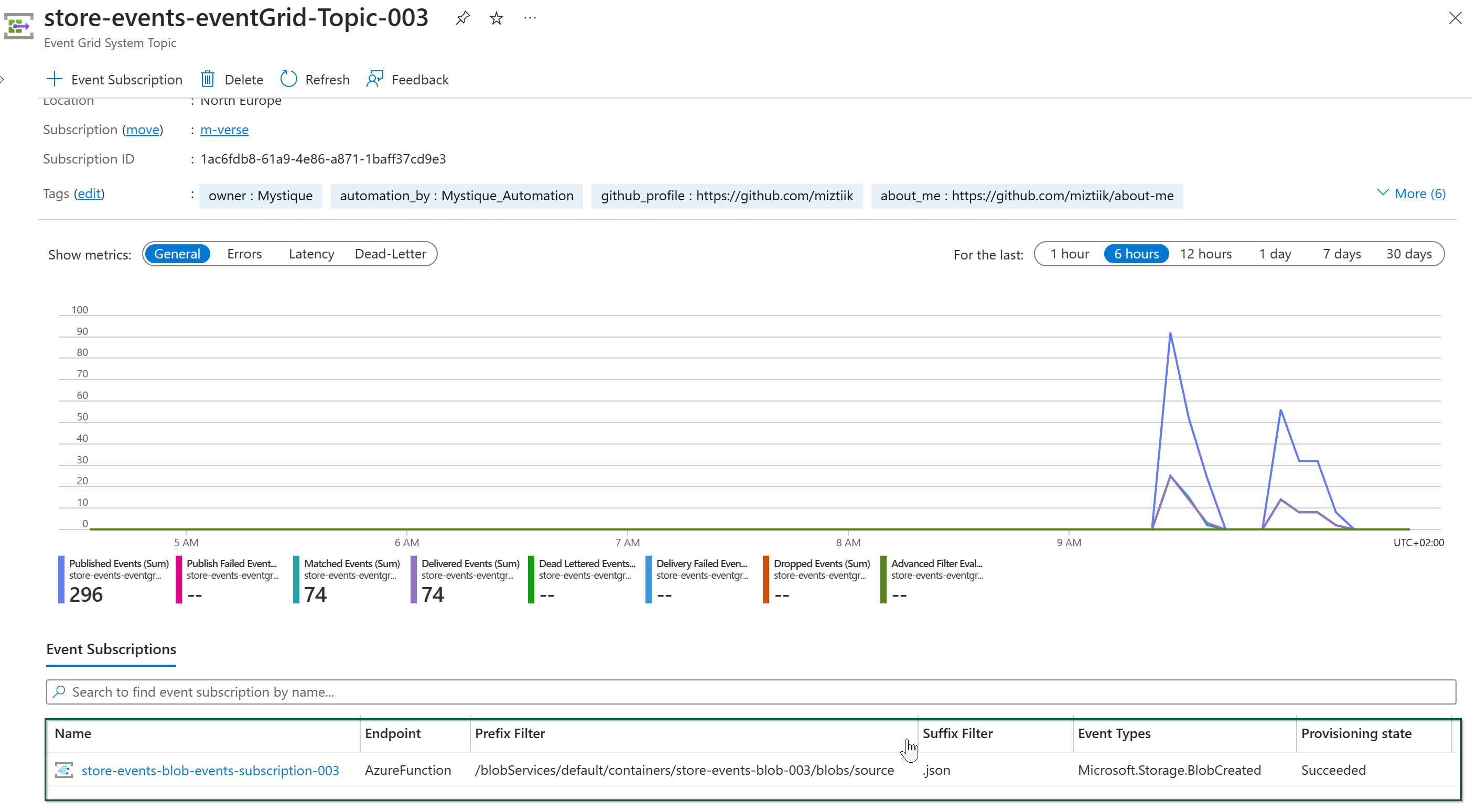
Task: Open the Event Subscriptions tab
Action: (111, 649)
